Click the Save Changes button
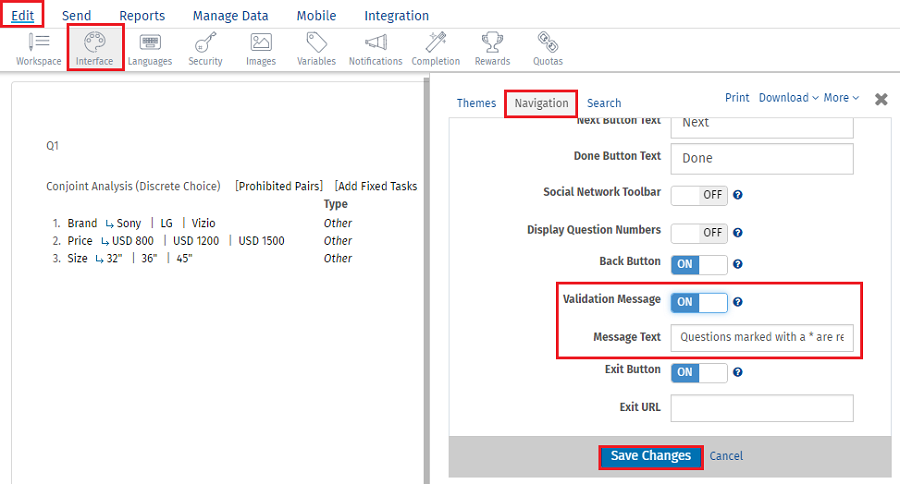Screen dimensions: 900x484 tap(651, 456)
